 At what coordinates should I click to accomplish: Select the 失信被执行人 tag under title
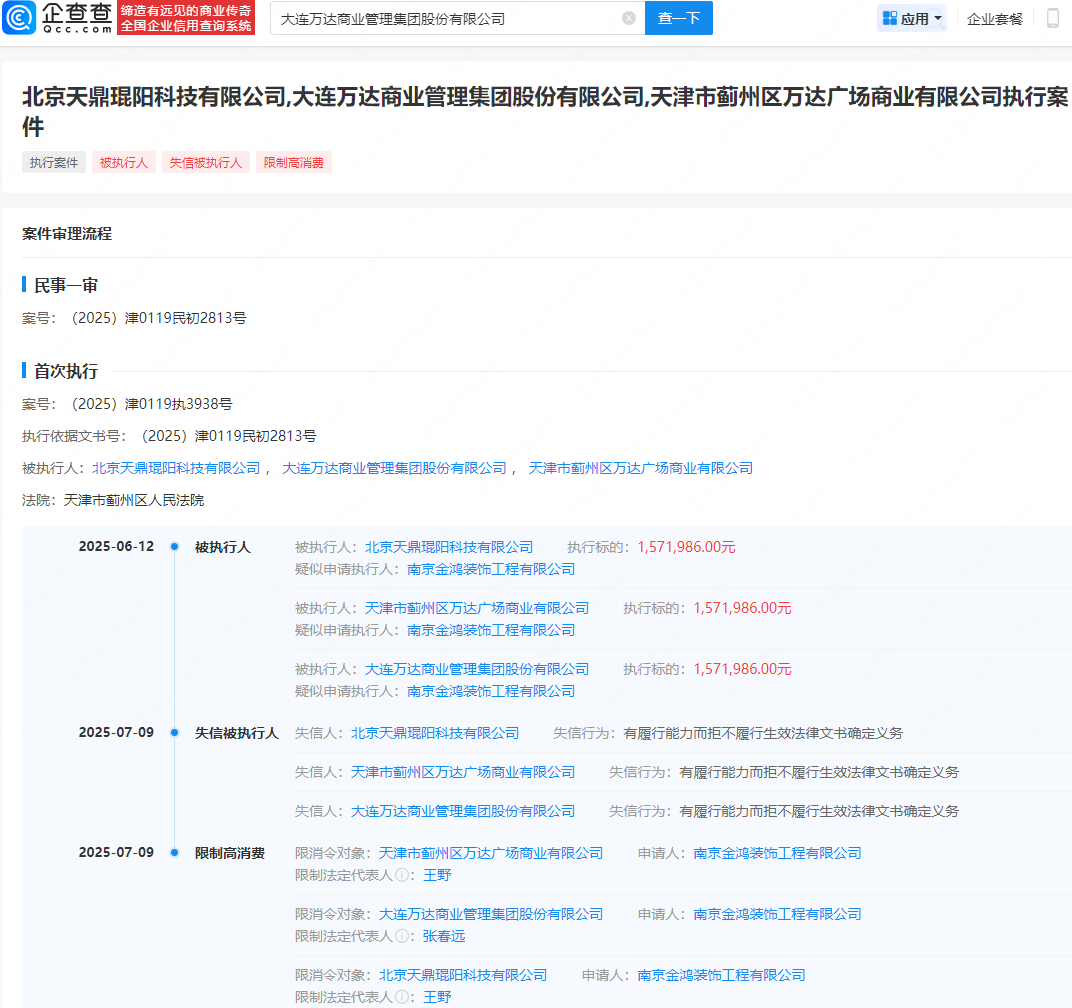pos(205,162)
